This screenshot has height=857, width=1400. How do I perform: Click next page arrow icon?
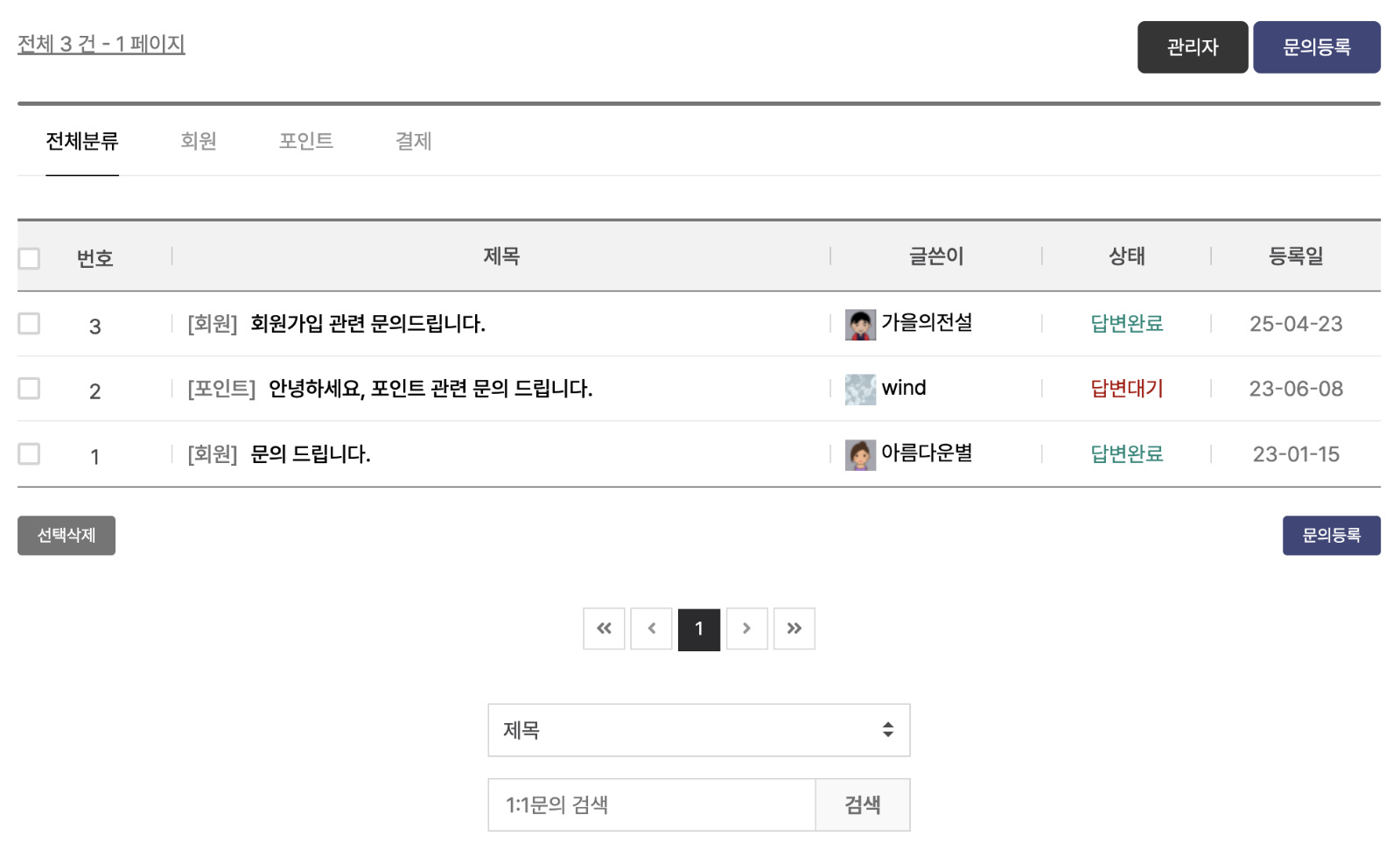pos(746,629)
